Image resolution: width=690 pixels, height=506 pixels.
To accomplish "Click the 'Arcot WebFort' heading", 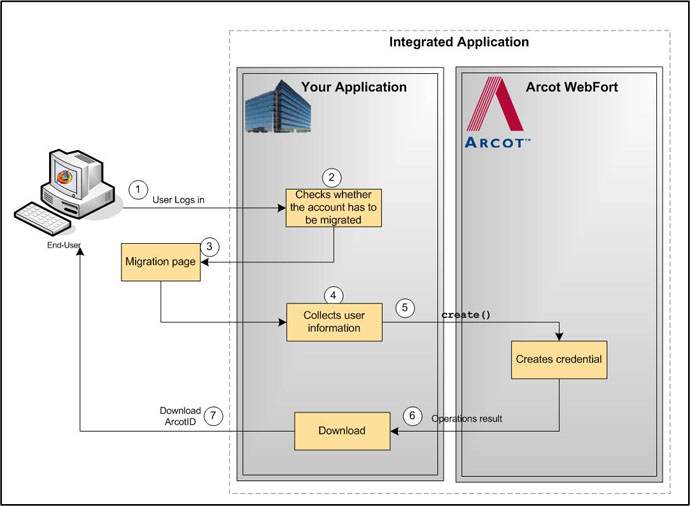I will pyautogui.click(x=572, y=87).
